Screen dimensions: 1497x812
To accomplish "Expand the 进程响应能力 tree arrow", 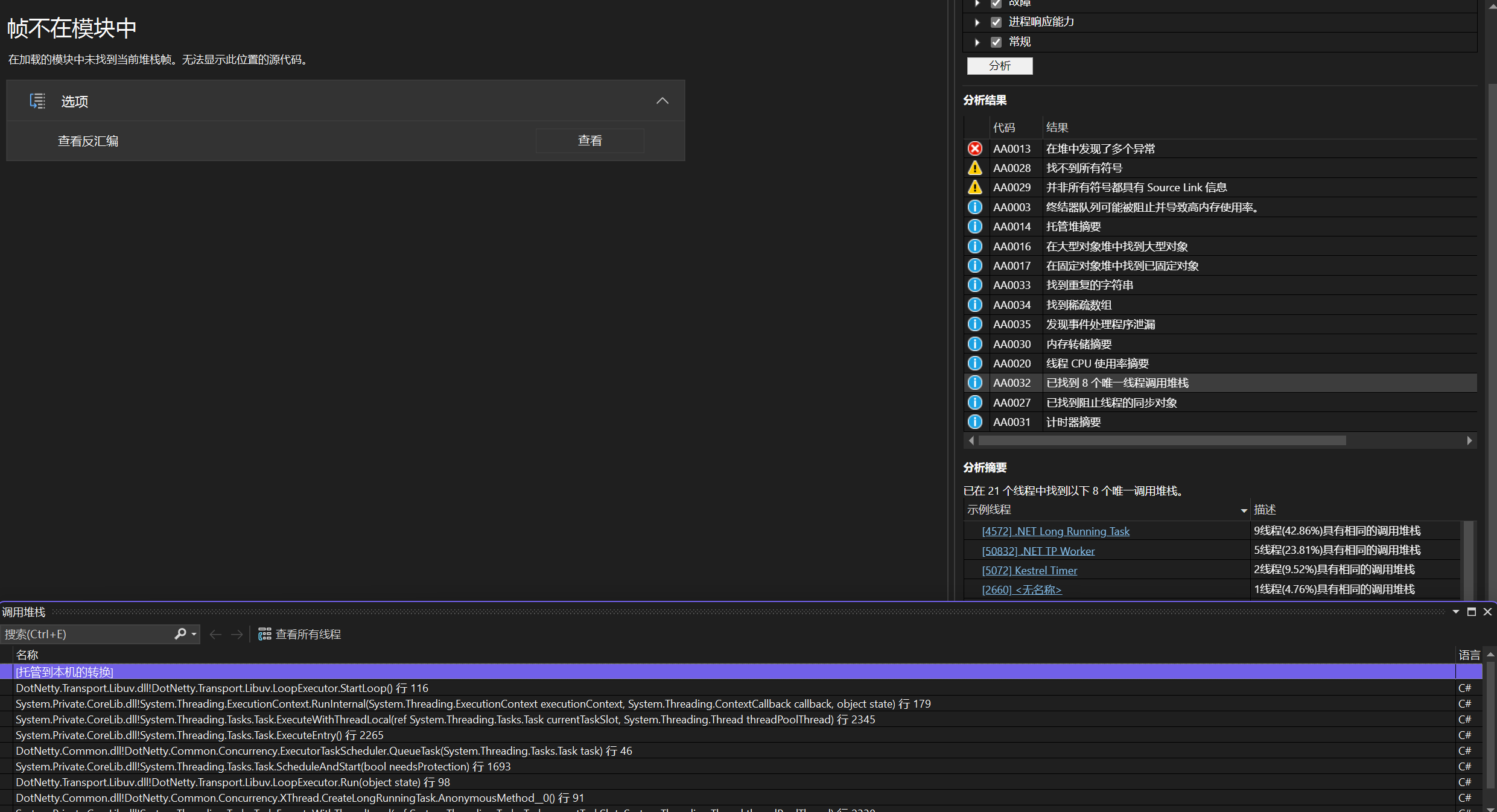I will [x=977, y=22].
